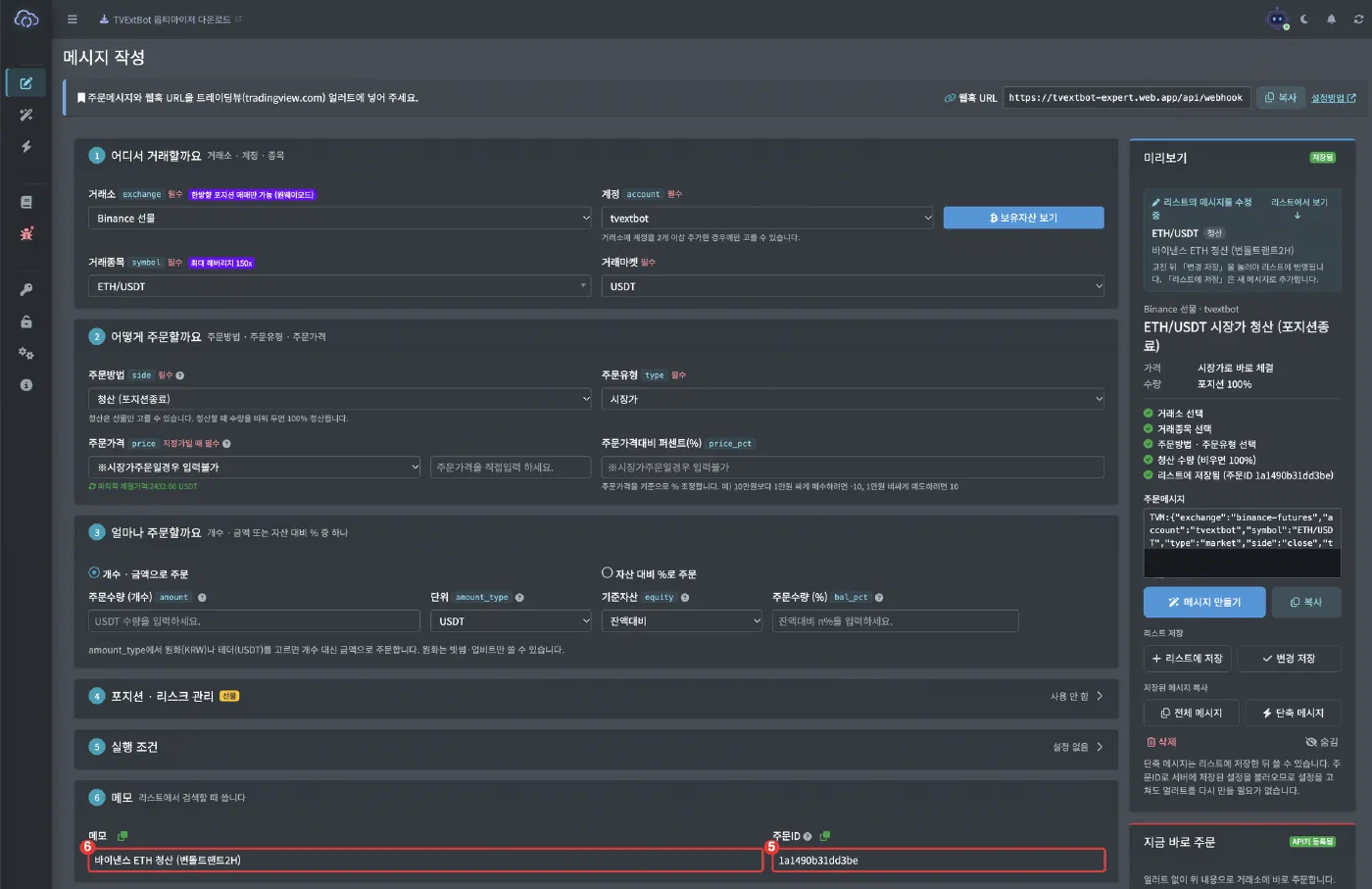Select the 자산 대비 %로 주문 radio option

607,572
